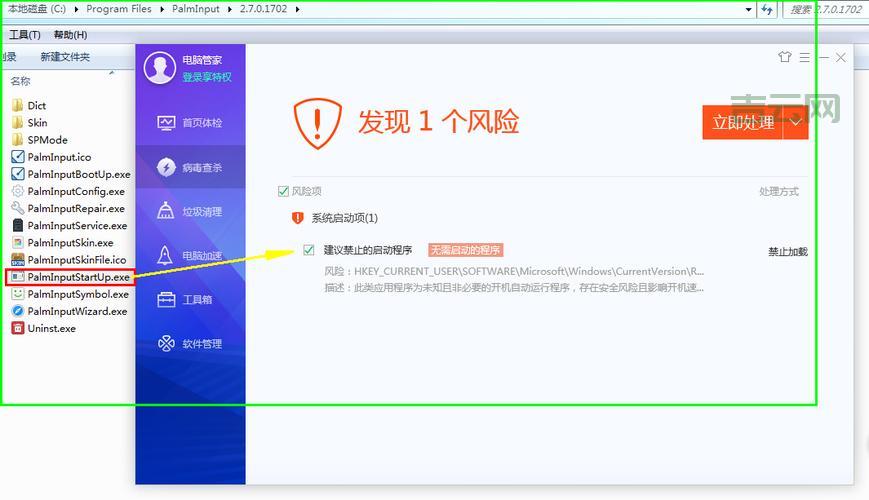
Task: Open 电脑加速 section
Action: pos(190,256)
